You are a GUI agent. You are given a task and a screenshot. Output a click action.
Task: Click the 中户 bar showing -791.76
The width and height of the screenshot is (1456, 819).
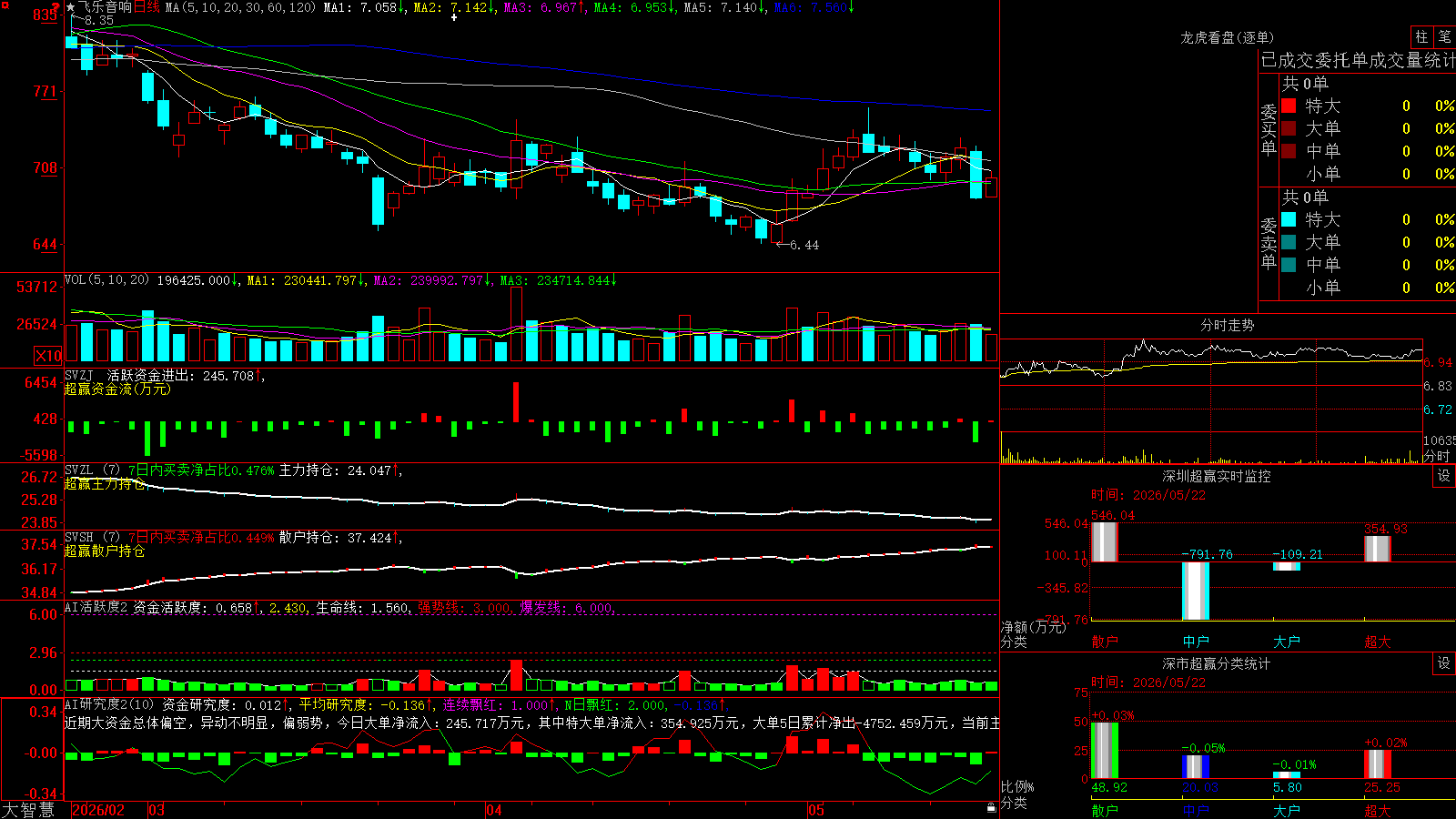pyautogui.click(x=1196, y=591)
